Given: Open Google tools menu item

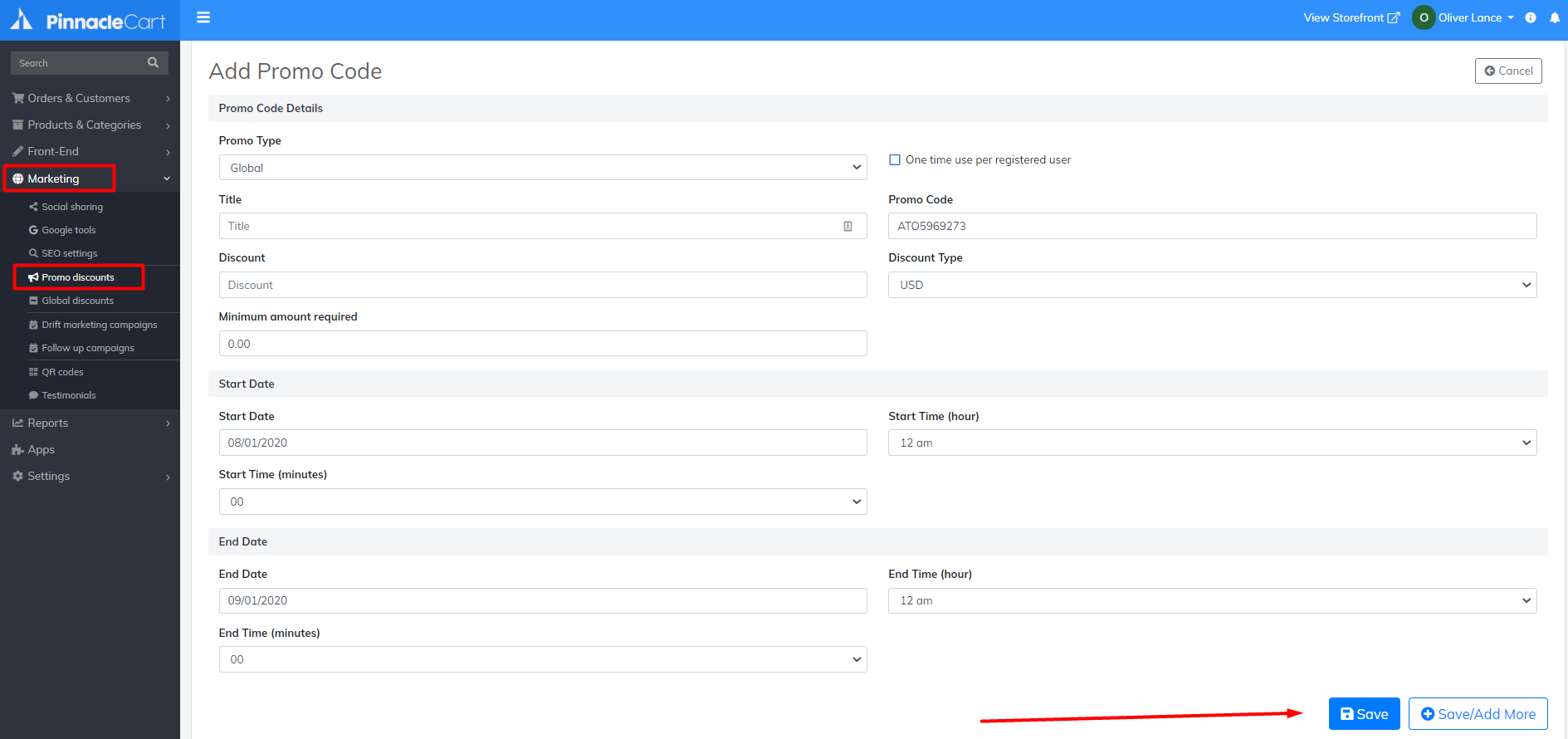Looking at the screenshot, I should tap(69, 230).
